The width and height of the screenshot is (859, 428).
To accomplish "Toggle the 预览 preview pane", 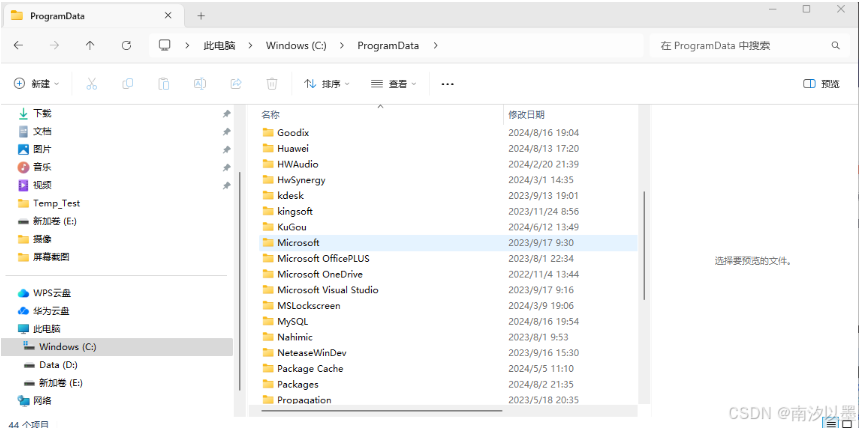I will pyautogui.click(x=821, y=84).
